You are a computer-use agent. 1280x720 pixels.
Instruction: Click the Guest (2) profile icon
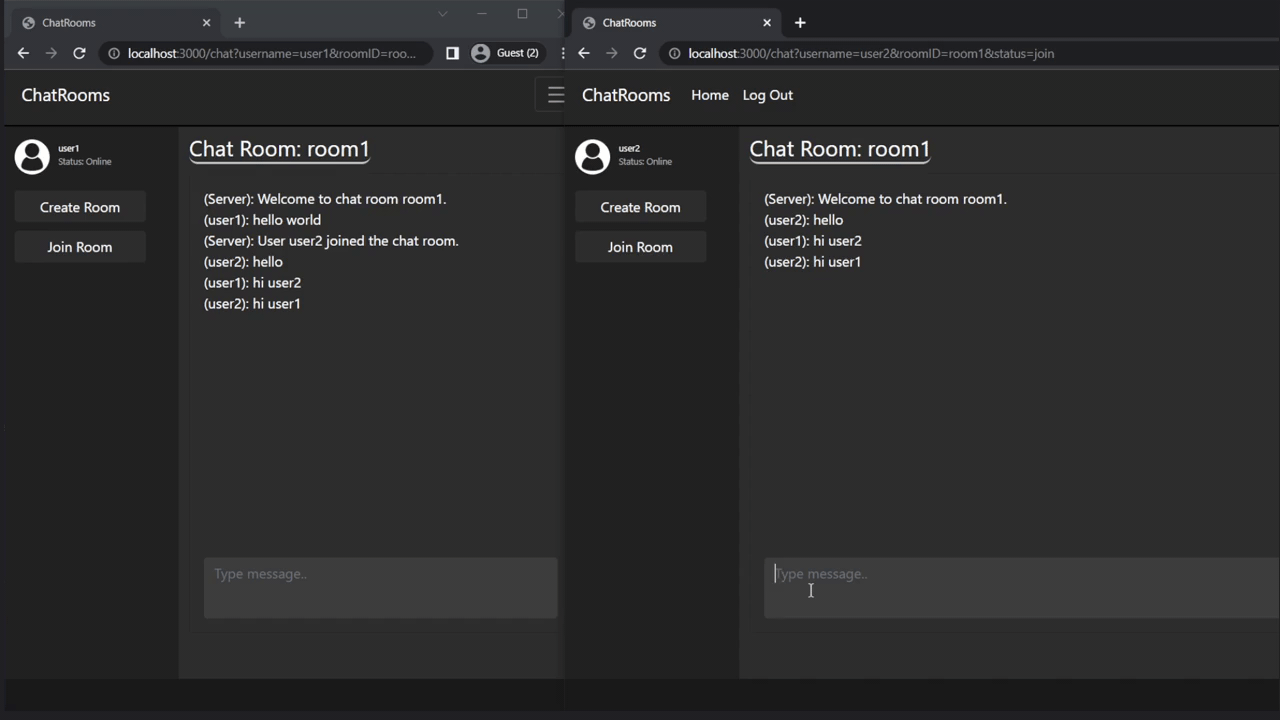click(507, 53)
